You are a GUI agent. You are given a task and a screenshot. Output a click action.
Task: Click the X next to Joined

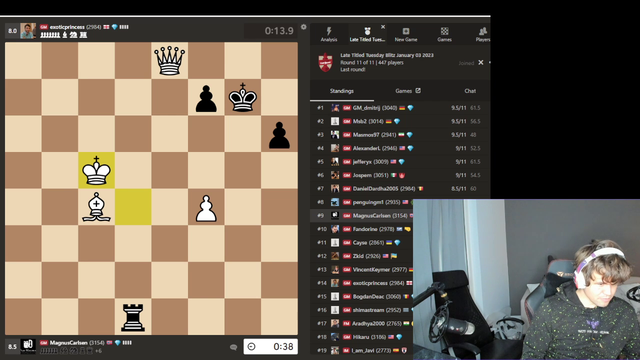click(481, 62)
